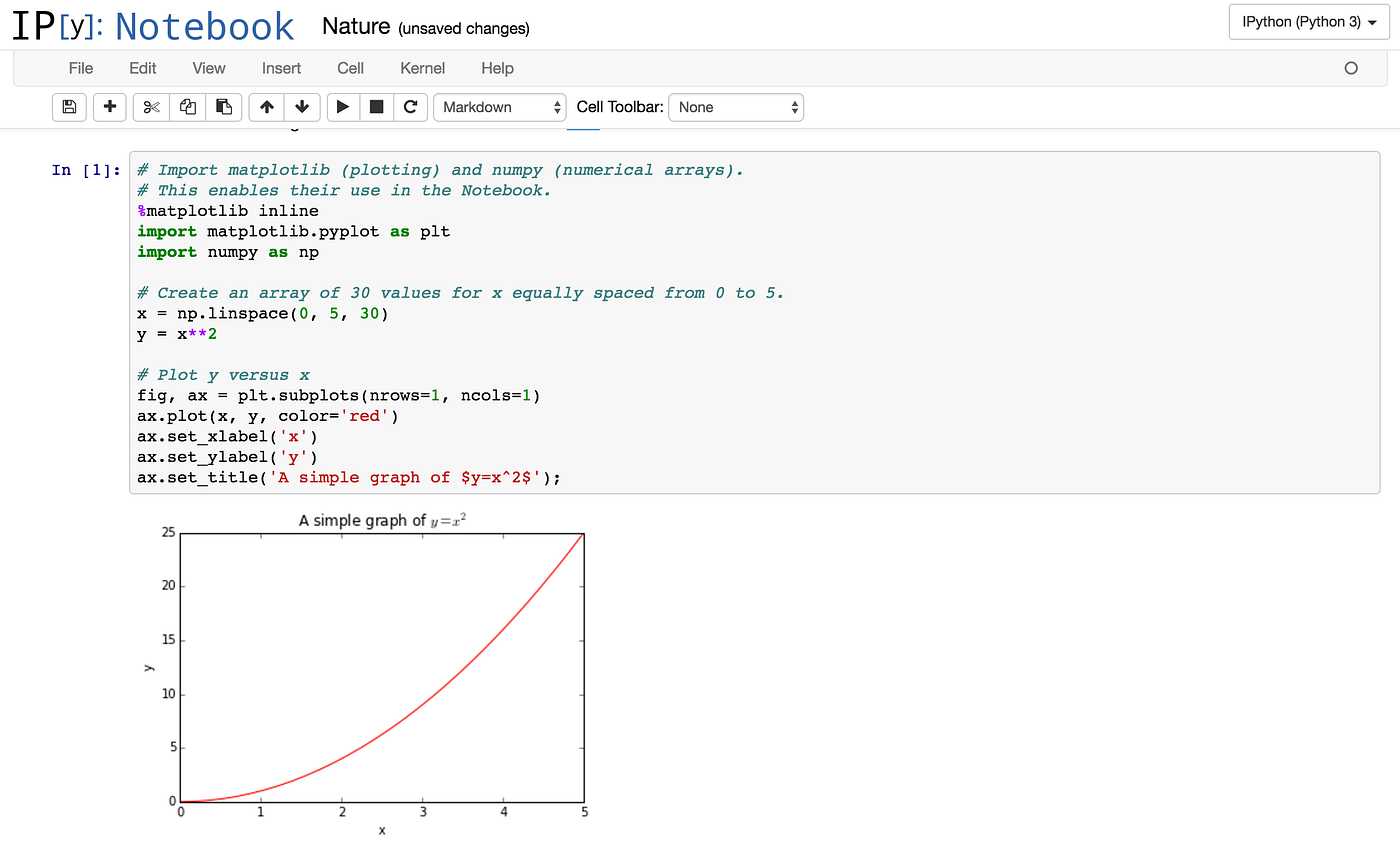Image resolution: width=1400 pixels, height=843 pixels.
Task: Open the File menu
Action: (80, 68)
